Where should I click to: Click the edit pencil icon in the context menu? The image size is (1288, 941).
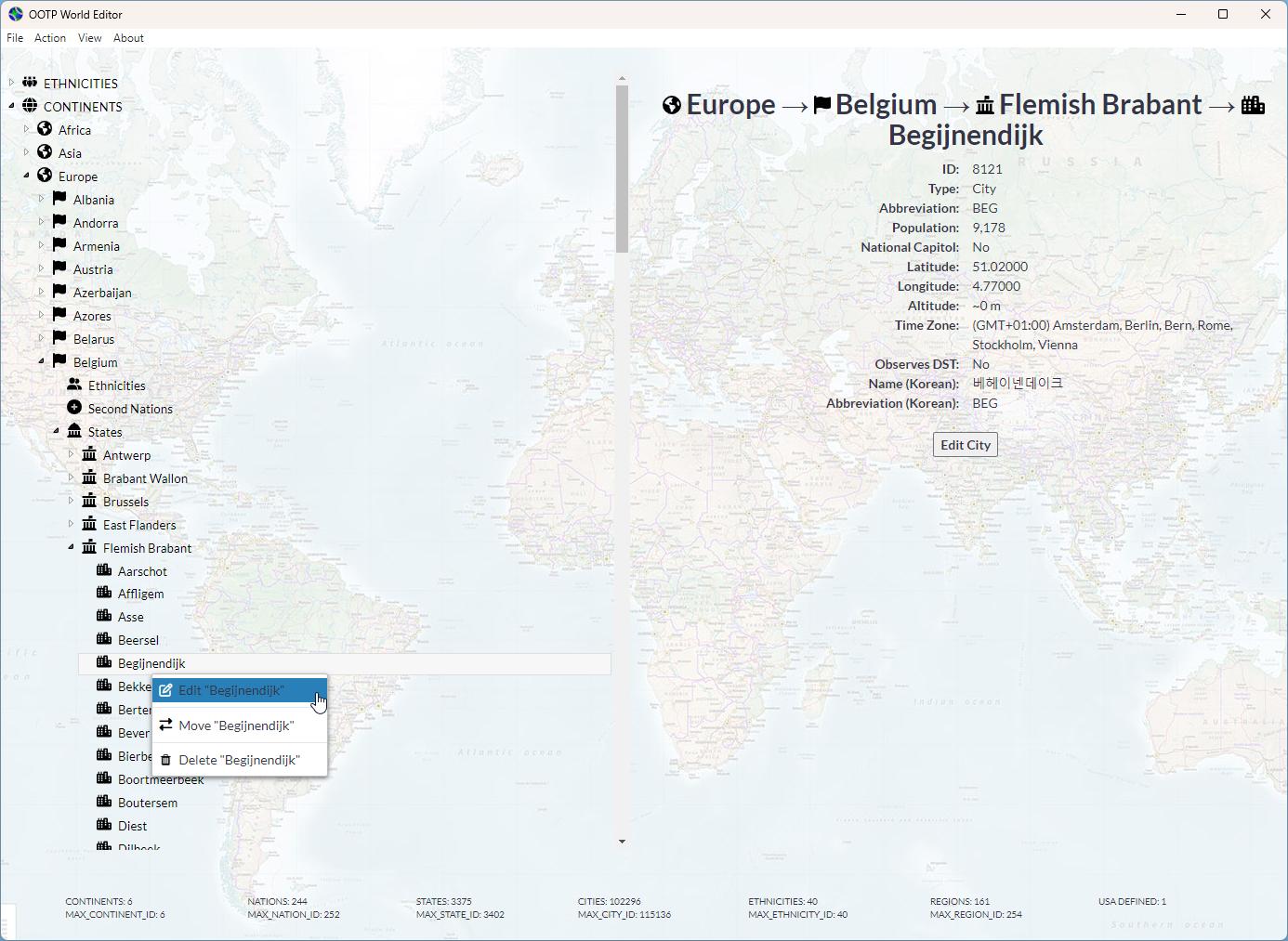click(x=165, y=689)
